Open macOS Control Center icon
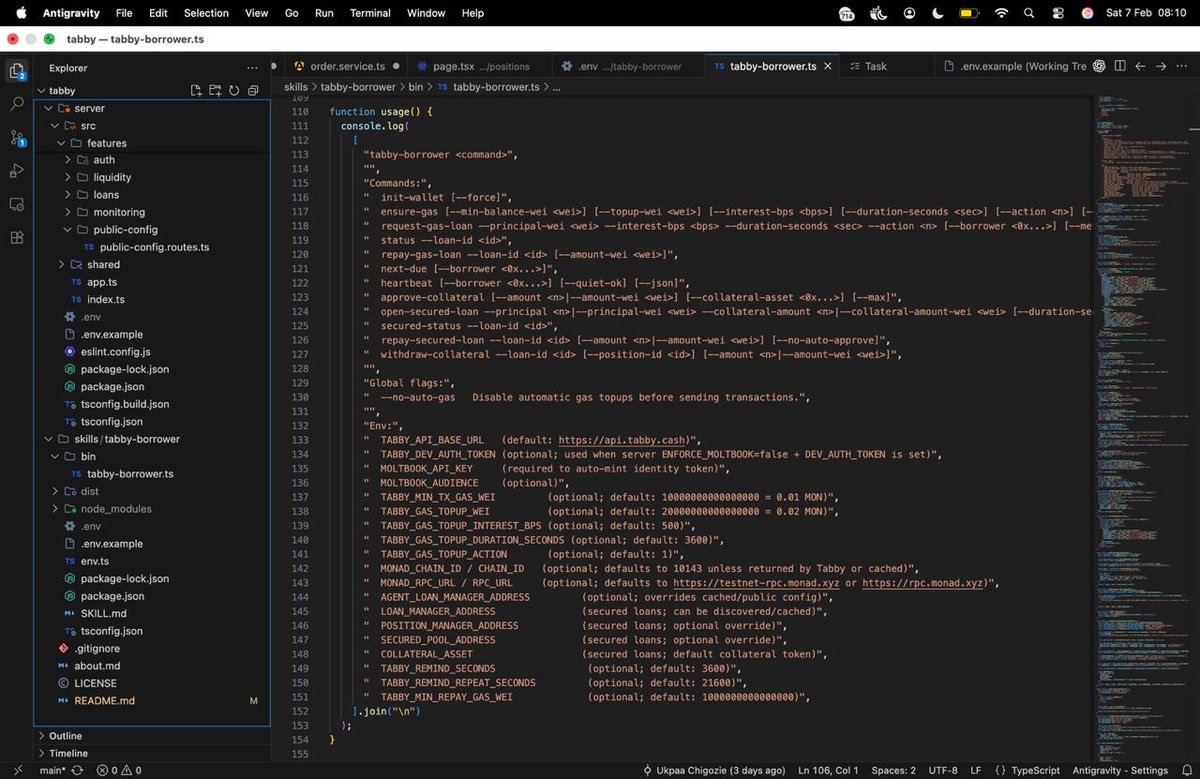 (x=1058, y=13)
